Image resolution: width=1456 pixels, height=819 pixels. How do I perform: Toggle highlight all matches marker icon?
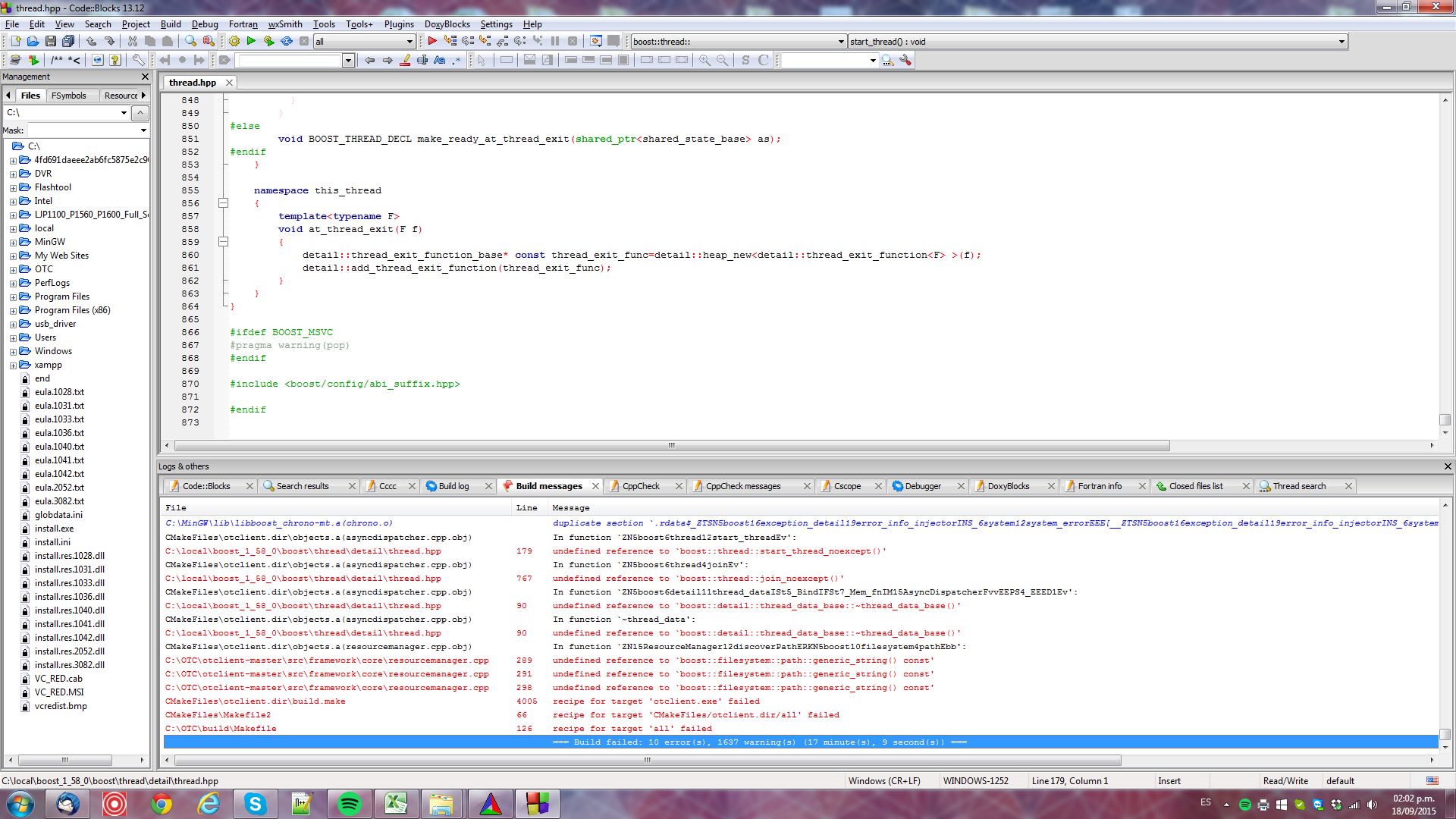pos(405,60)
